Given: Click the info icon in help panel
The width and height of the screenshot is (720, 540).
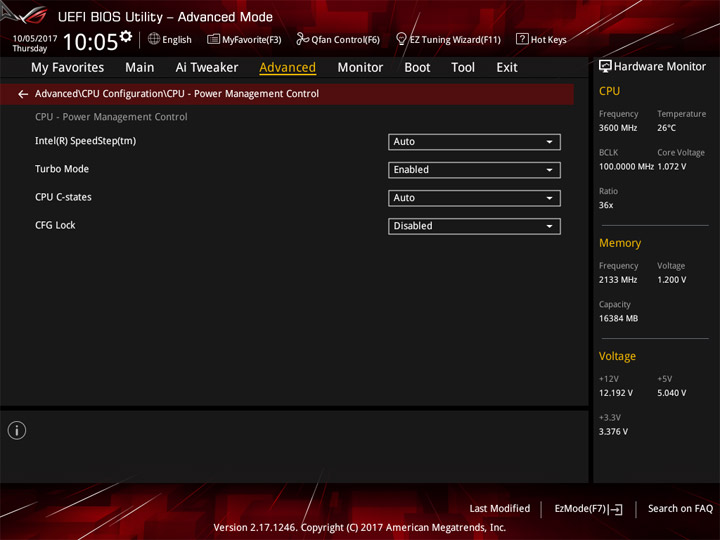Looking at the screenshot, I should coord(17,430).
